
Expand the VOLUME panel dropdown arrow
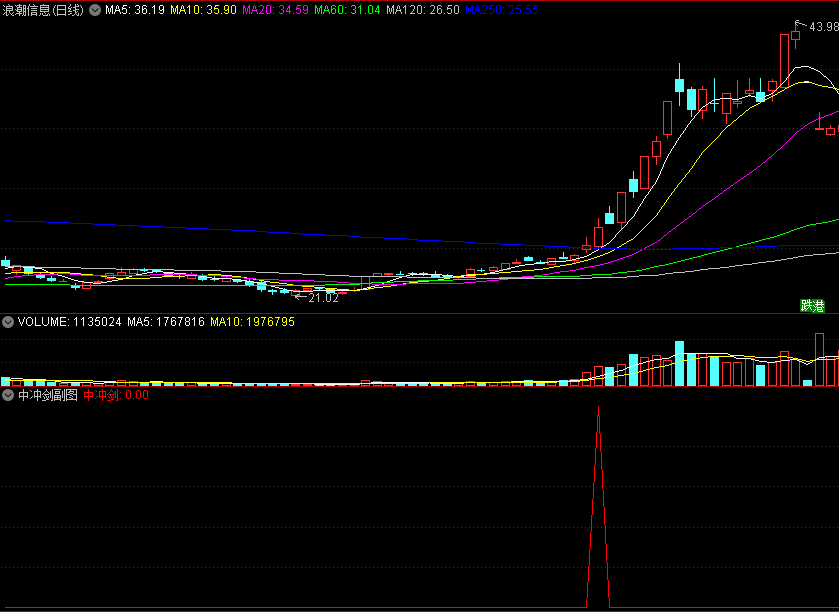pos(8,322)
